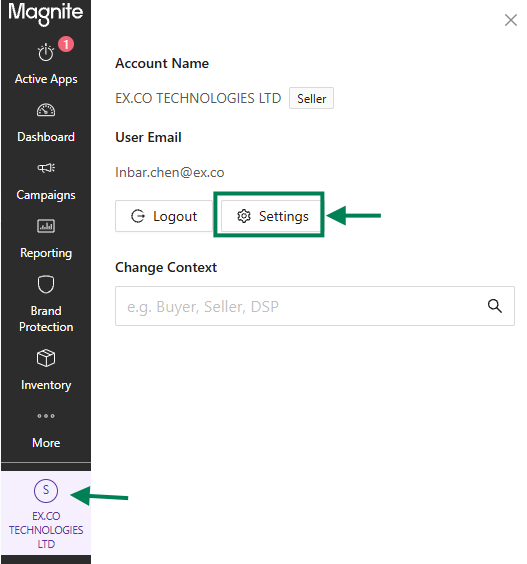Close the account panel

click(x=510, y=20)
